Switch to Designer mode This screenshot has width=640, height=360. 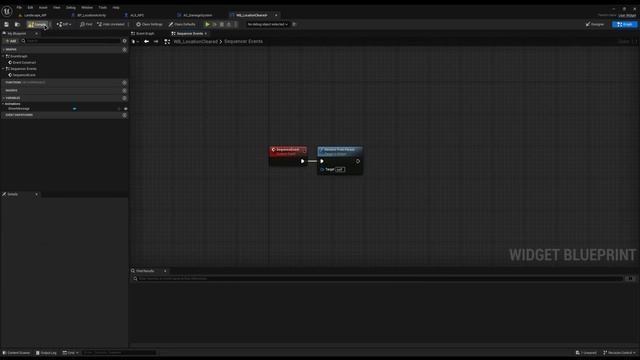[x=595, y=24]
